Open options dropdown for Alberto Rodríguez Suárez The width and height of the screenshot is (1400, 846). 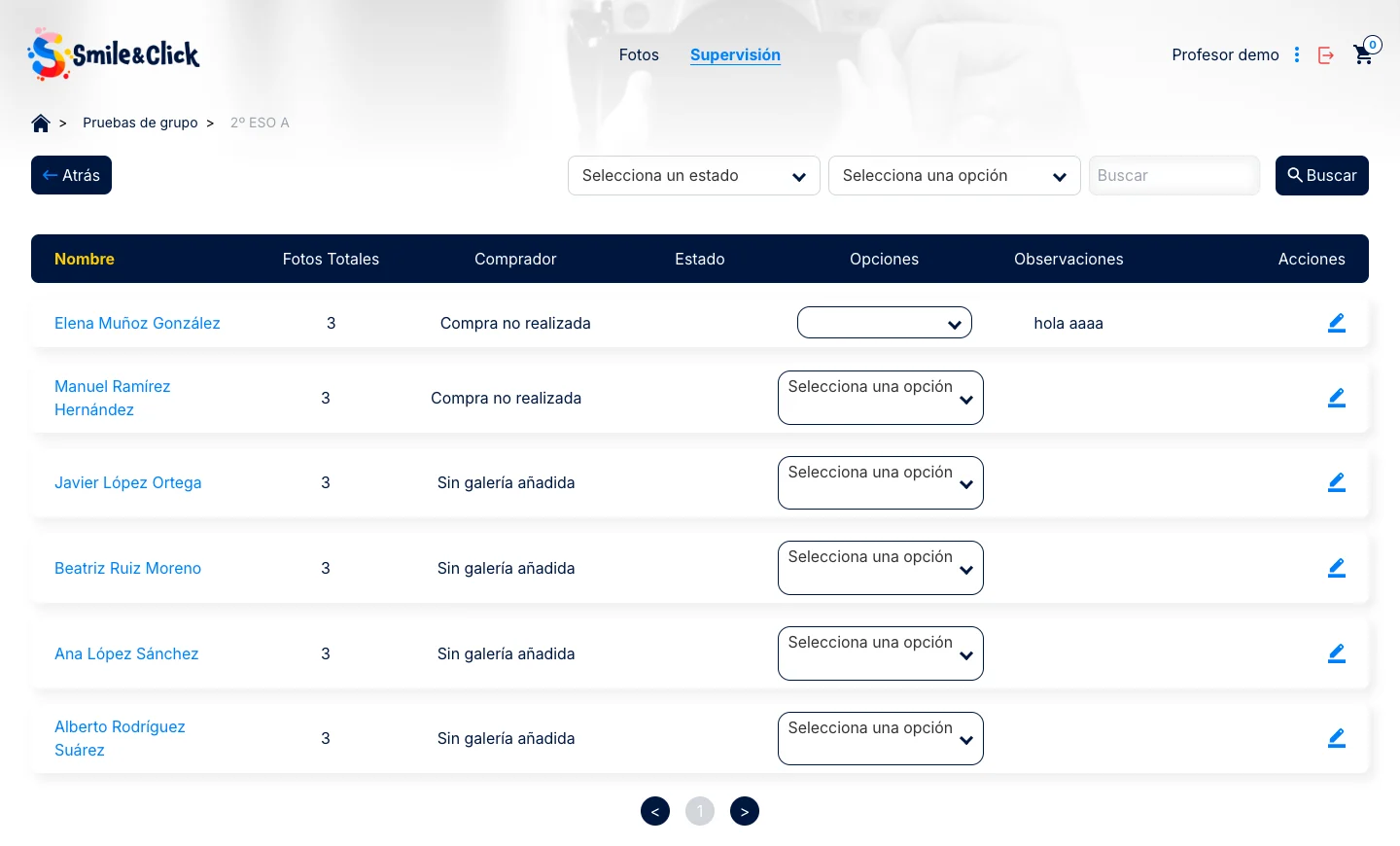pyautogui.click(x=881, y=738)
